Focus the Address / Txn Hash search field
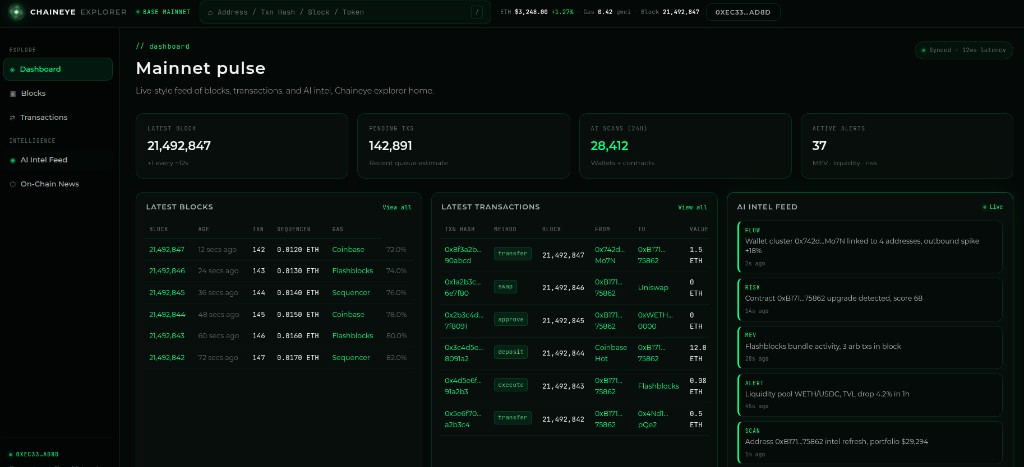This screenshot has height=467, width=1024. tap(345, 12)
